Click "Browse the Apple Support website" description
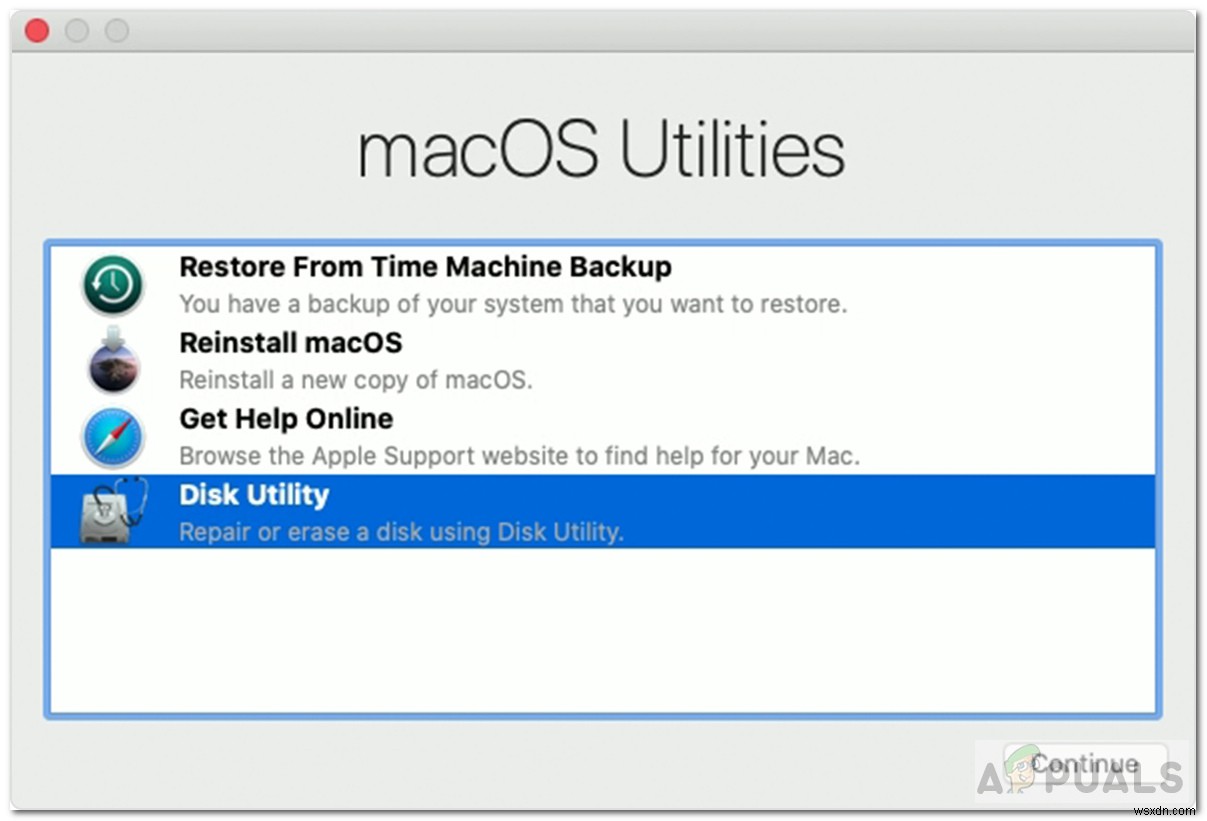The height and width of the screenshot is (821, 1207). click(x=519, y=456)
